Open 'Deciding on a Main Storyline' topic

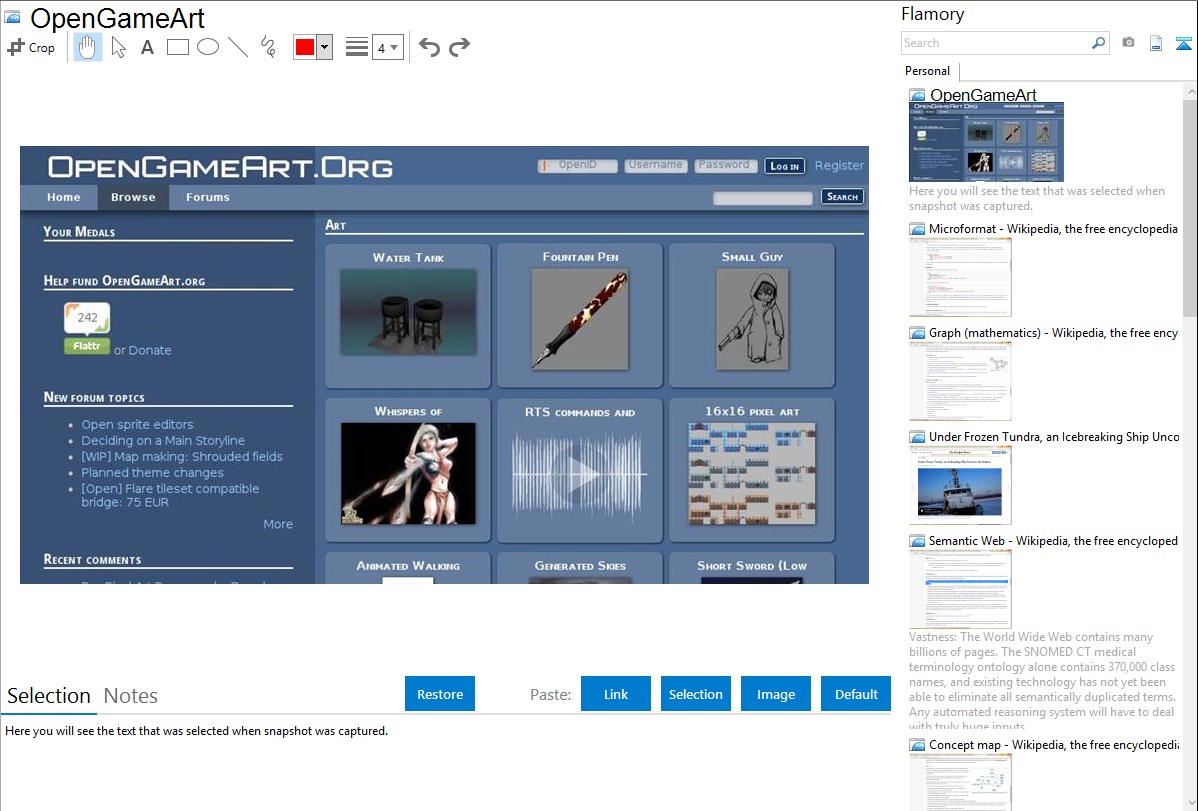tap(164, 440)
